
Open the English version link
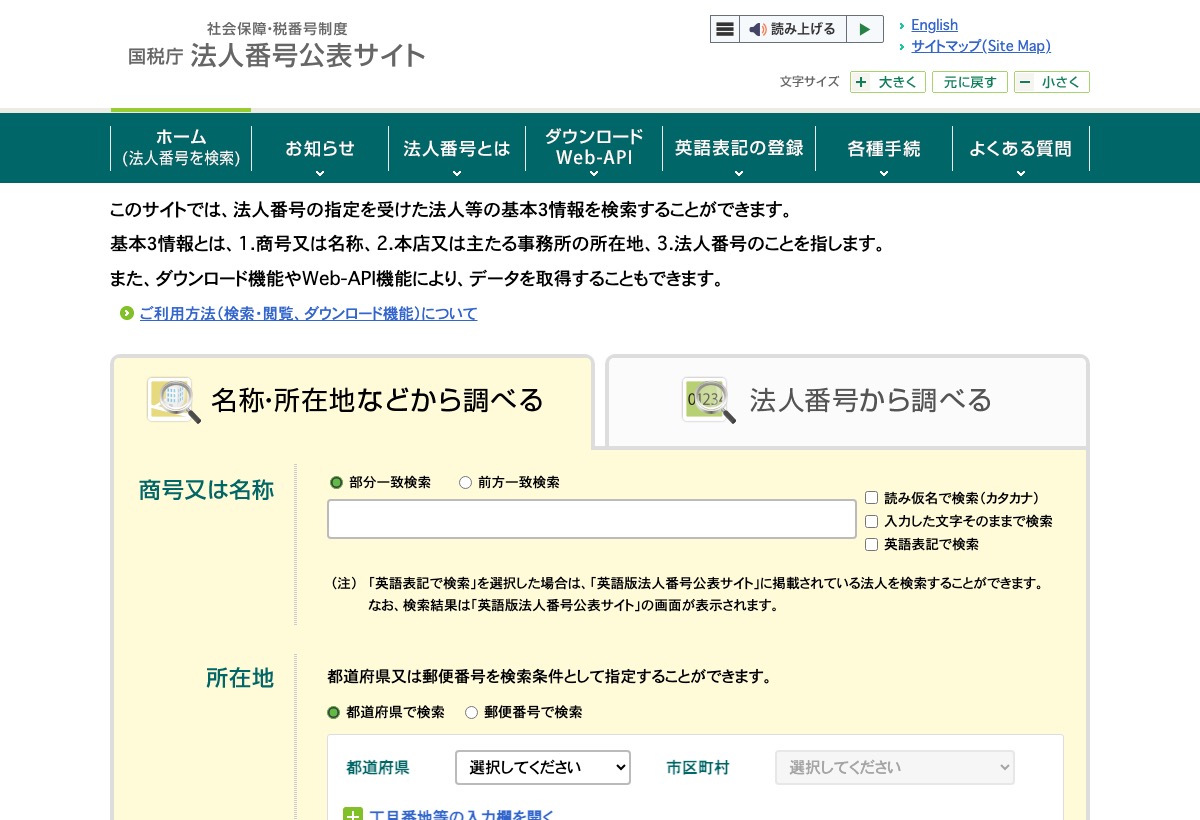point(934,25)
